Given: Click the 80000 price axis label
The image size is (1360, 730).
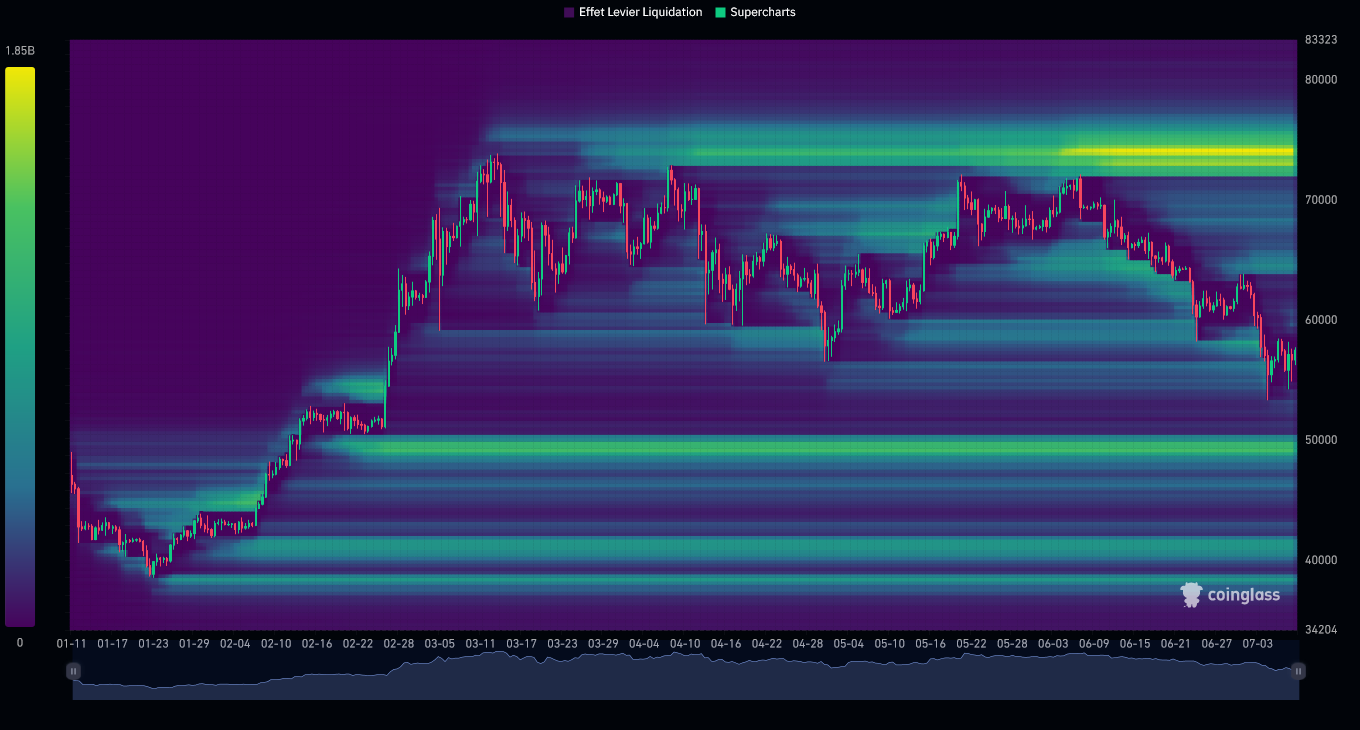Looking at the screenshot, I should 1321,80.
